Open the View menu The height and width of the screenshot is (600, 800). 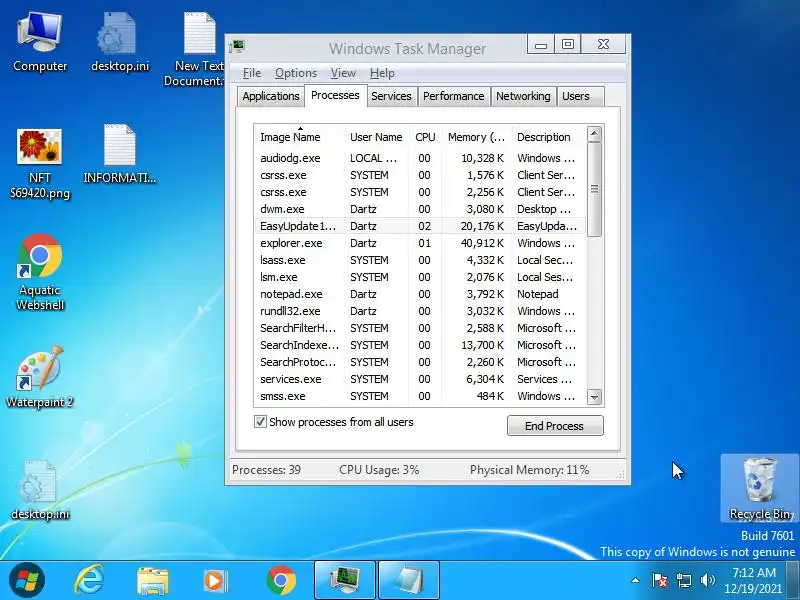tap(343, 73)
